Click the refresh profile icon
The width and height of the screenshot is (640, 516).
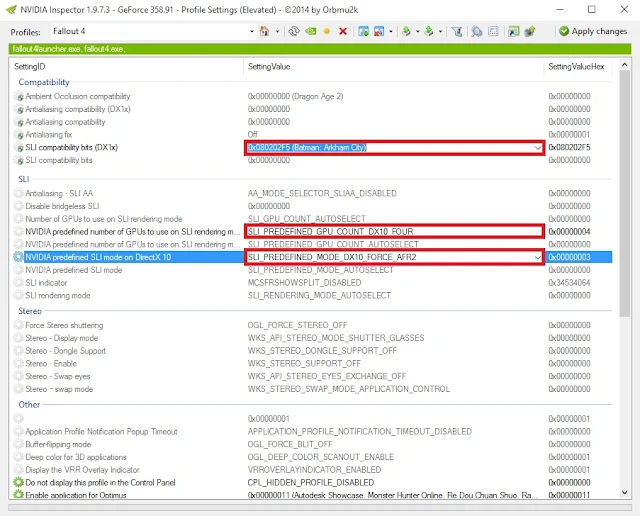point(294,31)
